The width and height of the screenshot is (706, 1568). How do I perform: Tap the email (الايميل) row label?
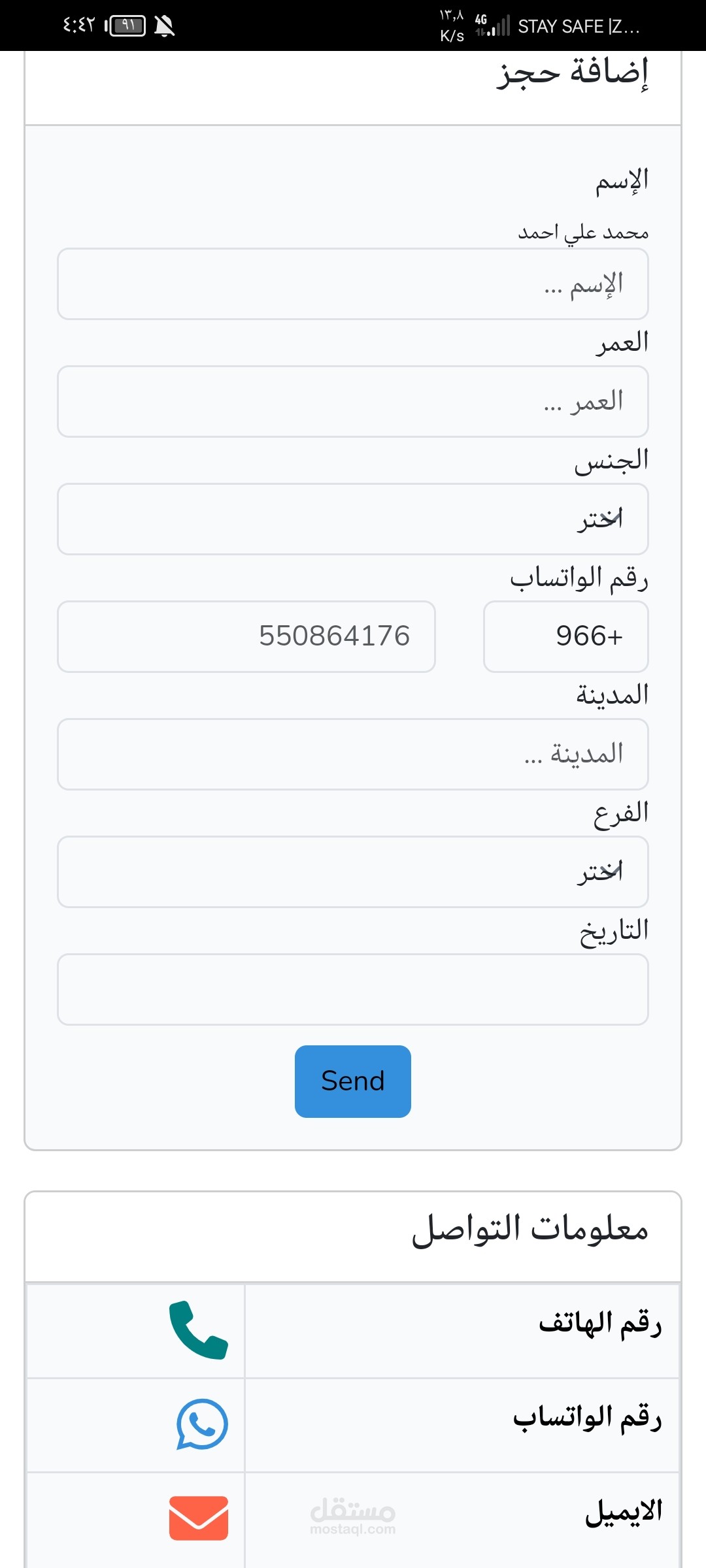click(x=624, y=1512)
